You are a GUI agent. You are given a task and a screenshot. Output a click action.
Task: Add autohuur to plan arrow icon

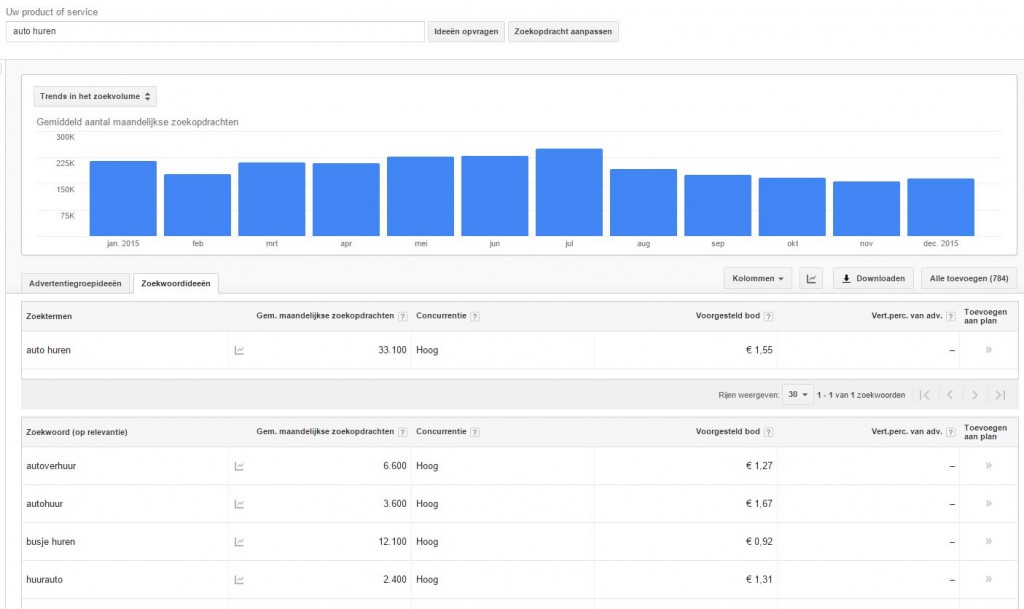pyautogui.click(x=988, y=503)
